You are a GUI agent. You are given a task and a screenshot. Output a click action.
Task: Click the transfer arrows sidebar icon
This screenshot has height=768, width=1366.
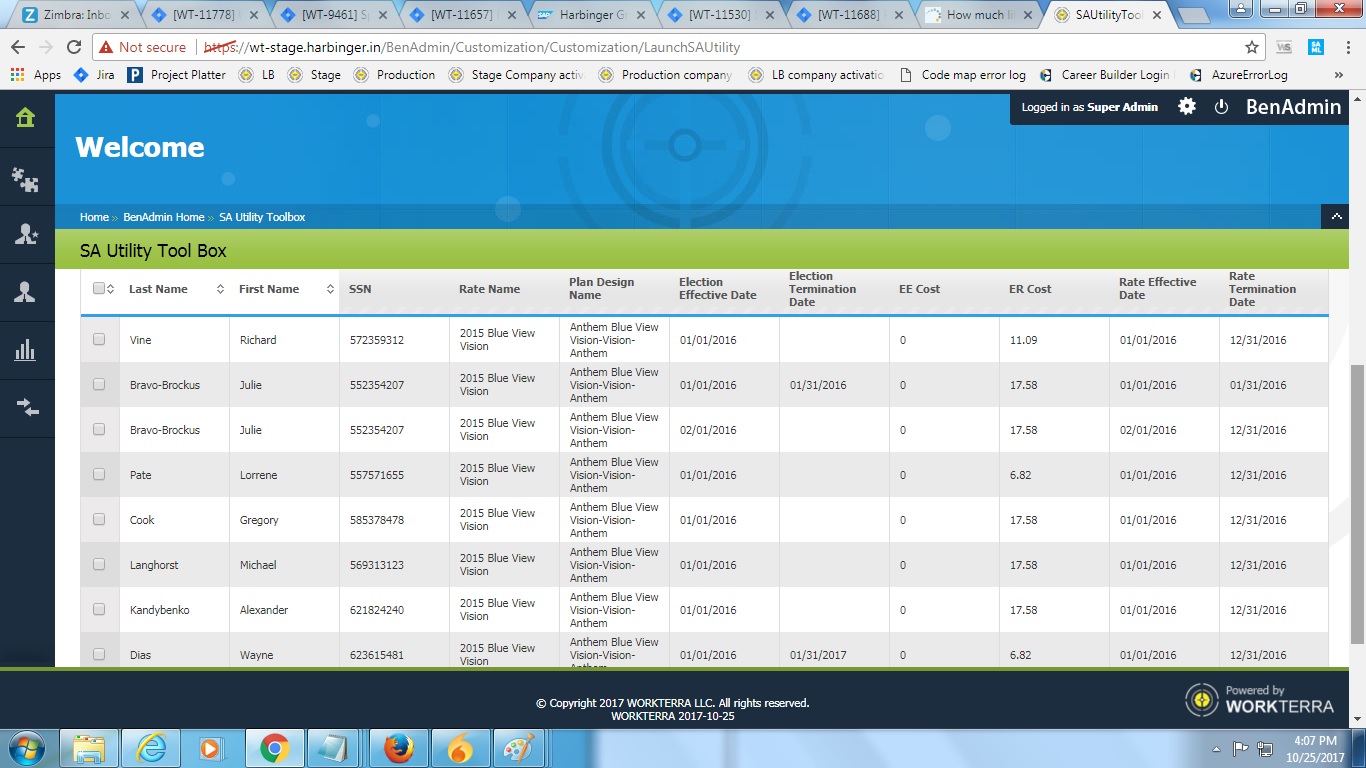click(26, 407)
